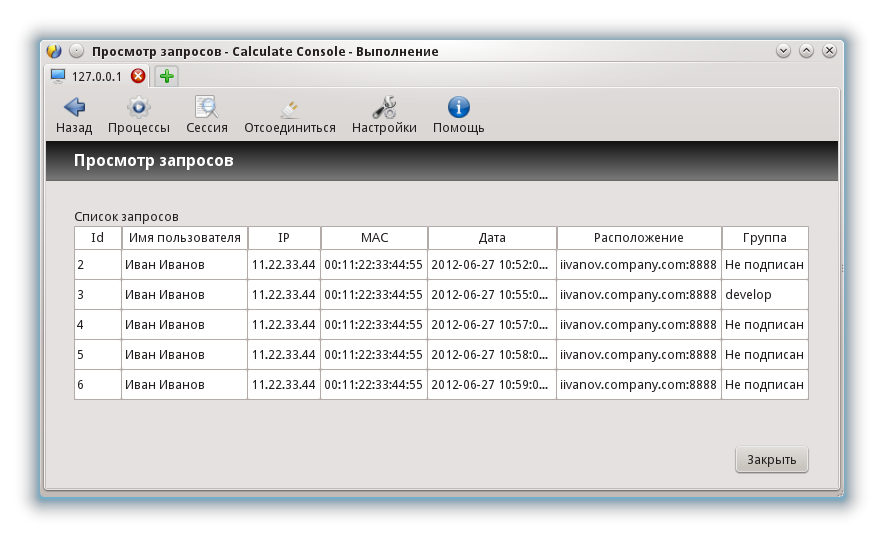Select the request row with Id 2
This screenshot has height=537, width=884.
[x=98, y=265]
